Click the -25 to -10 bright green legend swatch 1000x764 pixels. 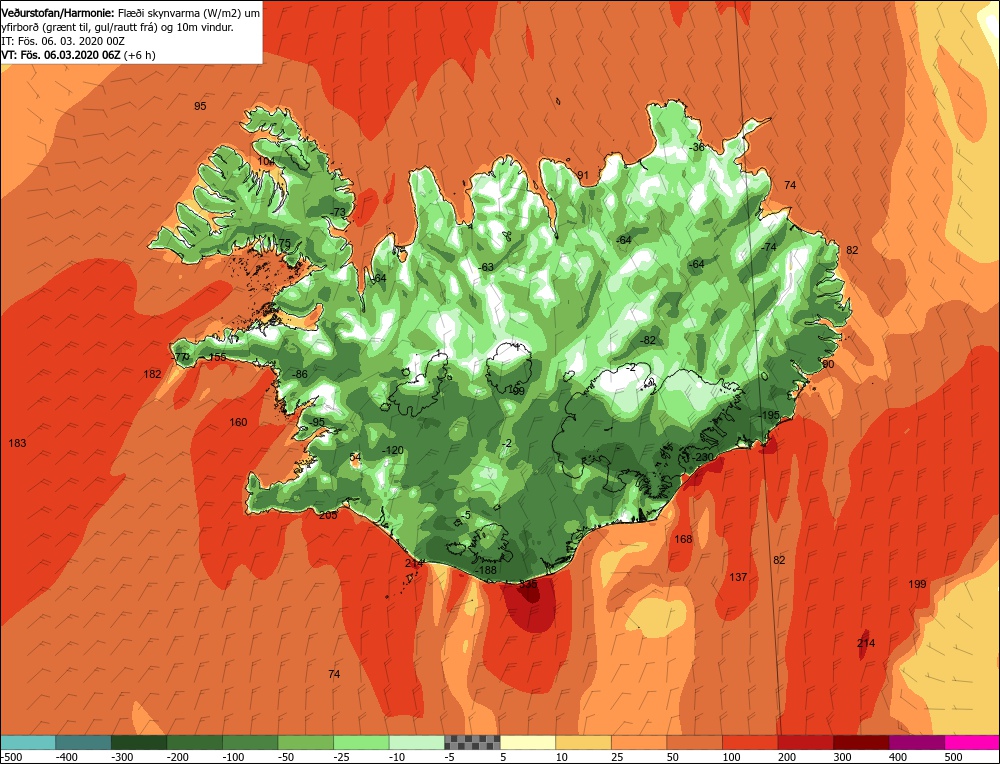[x=361, y=742]
